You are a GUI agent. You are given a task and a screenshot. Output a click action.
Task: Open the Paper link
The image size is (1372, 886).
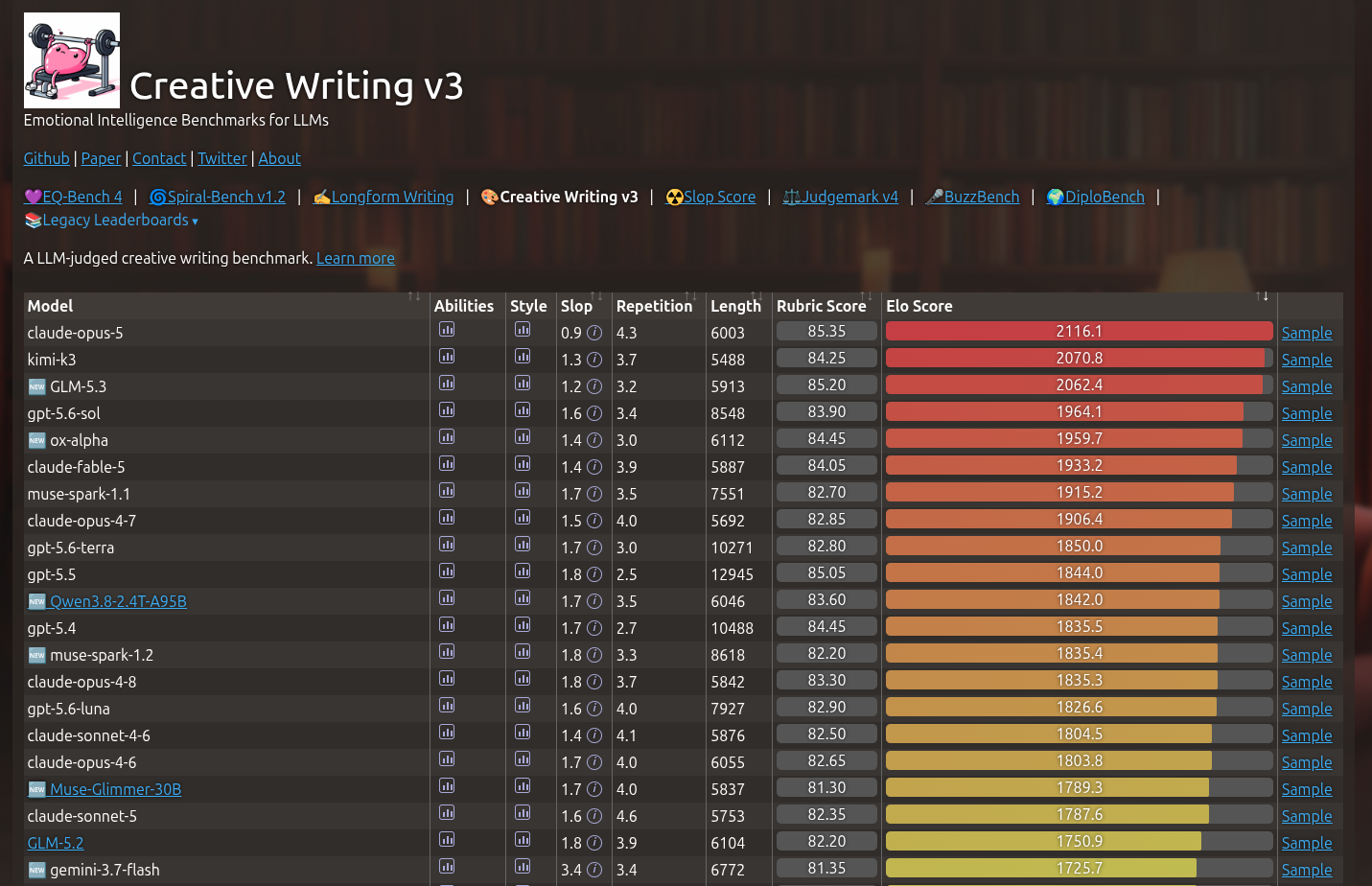pyautogui.click(x=101, y=158)
